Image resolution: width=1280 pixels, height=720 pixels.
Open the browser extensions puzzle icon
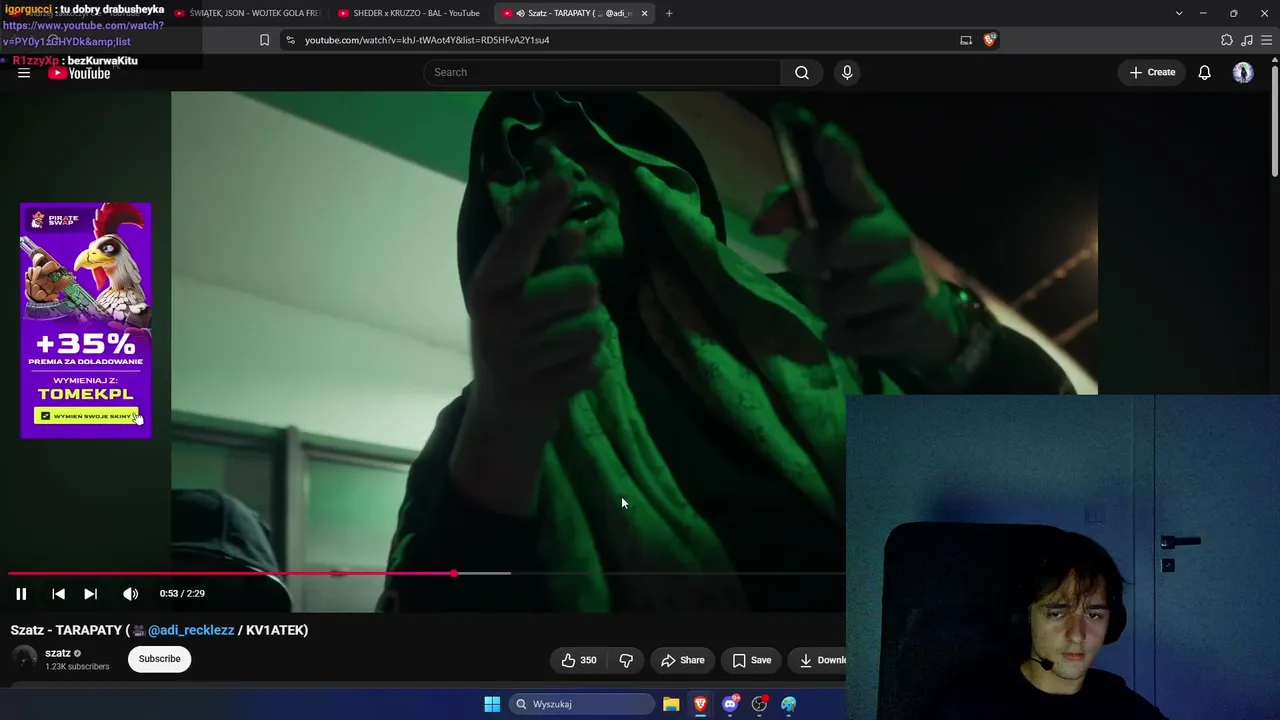click(x=1227, y=40)
